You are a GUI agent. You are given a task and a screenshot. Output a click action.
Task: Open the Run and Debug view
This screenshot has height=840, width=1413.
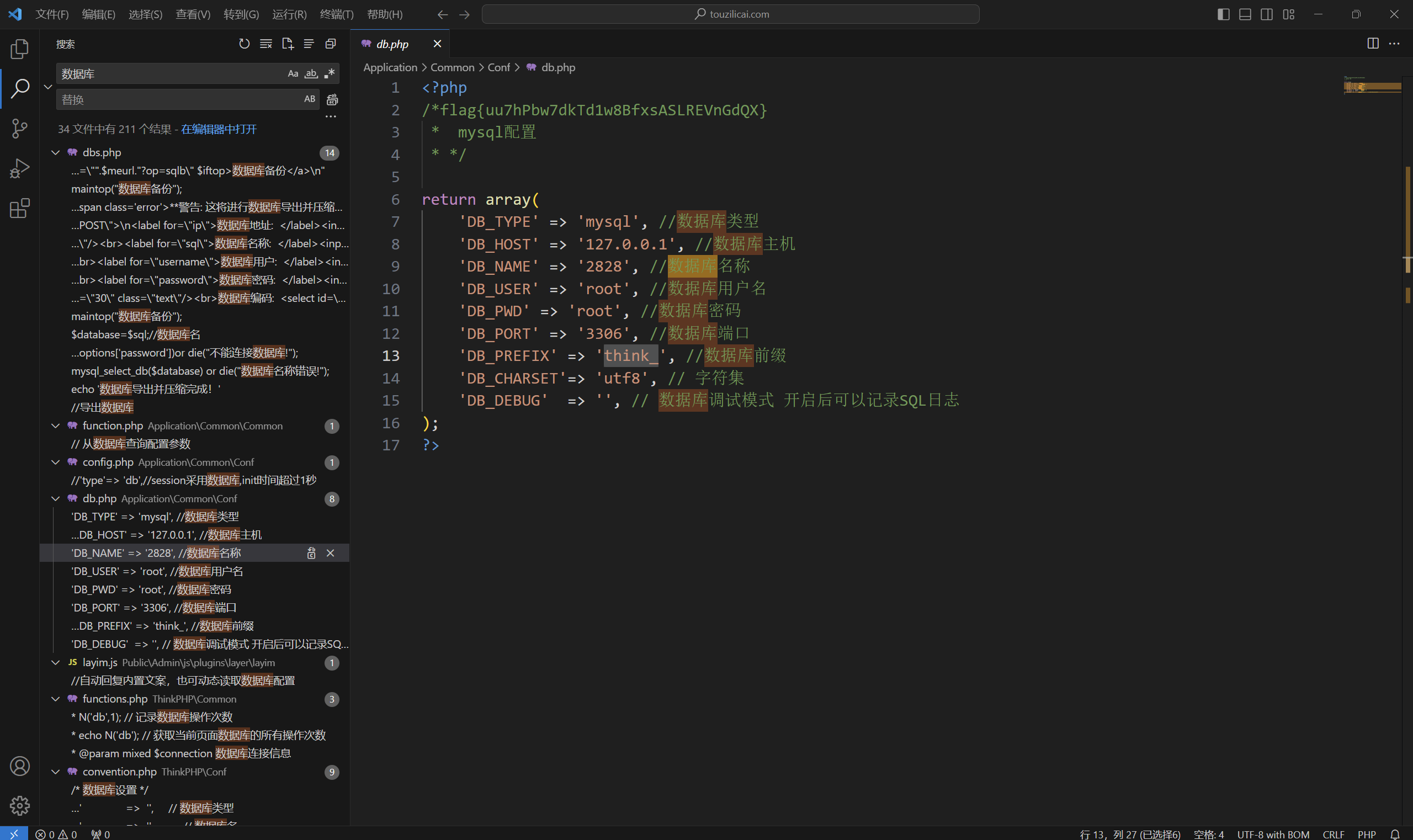(20, 168)
